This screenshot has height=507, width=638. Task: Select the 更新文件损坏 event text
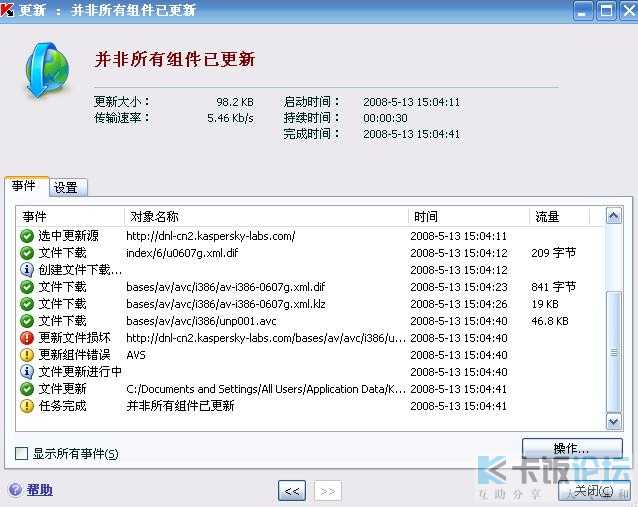[x=74, y=338]
